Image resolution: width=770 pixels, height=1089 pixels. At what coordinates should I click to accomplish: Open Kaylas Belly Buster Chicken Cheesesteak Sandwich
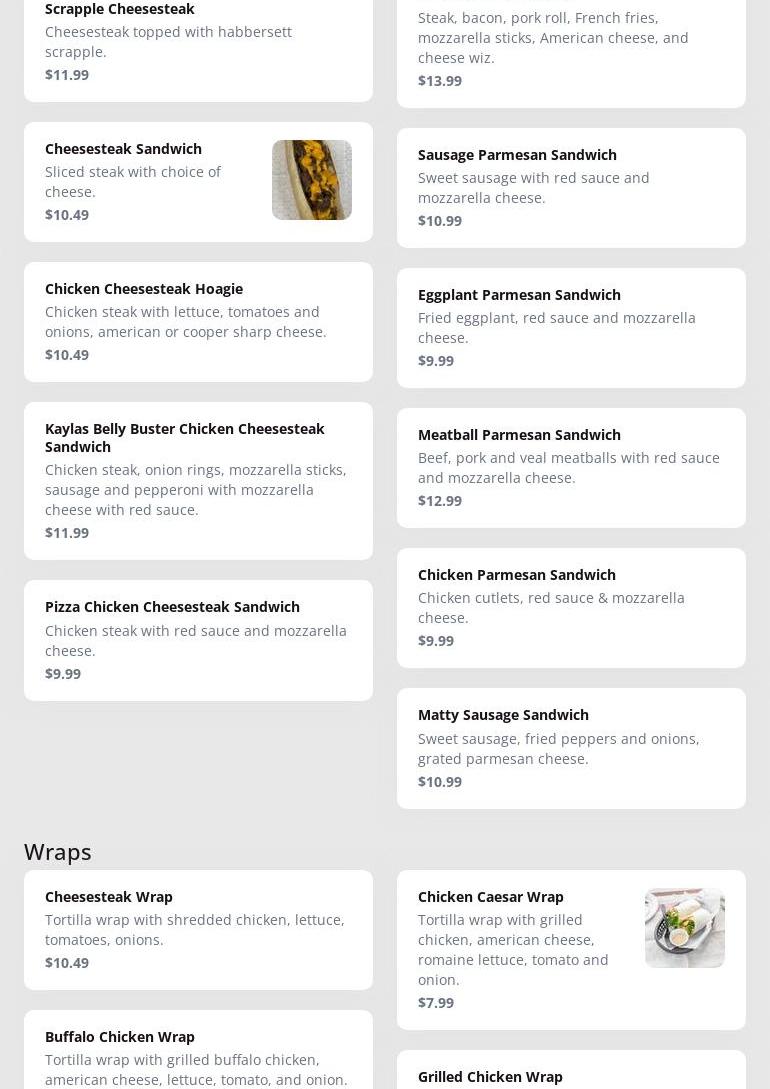[x=198, y=480]
